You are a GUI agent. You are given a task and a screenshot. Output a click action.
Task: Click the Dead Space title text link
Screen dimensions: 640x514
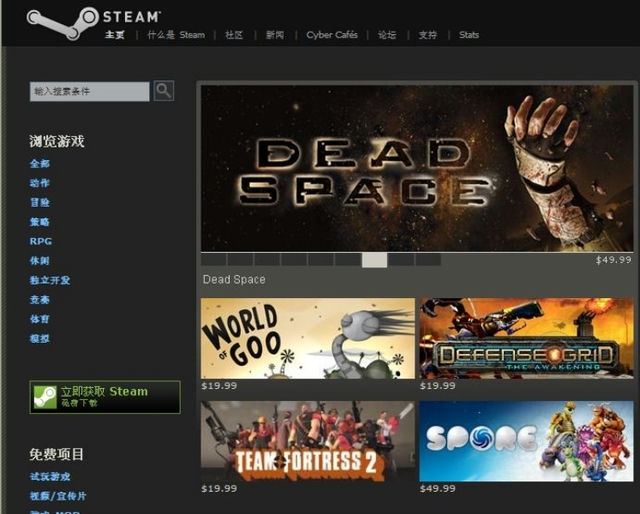click(x=234, y=280)
